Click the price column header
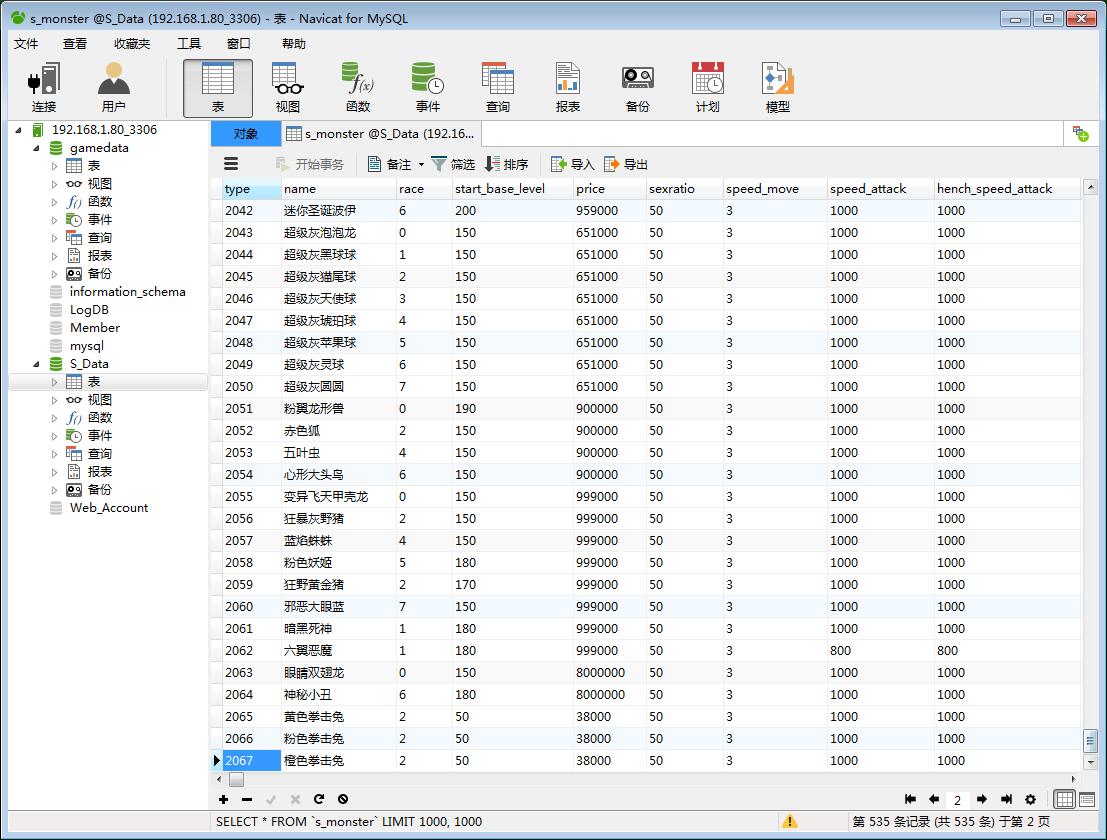This screenshot has height=840, width=1107. (609, 189)
